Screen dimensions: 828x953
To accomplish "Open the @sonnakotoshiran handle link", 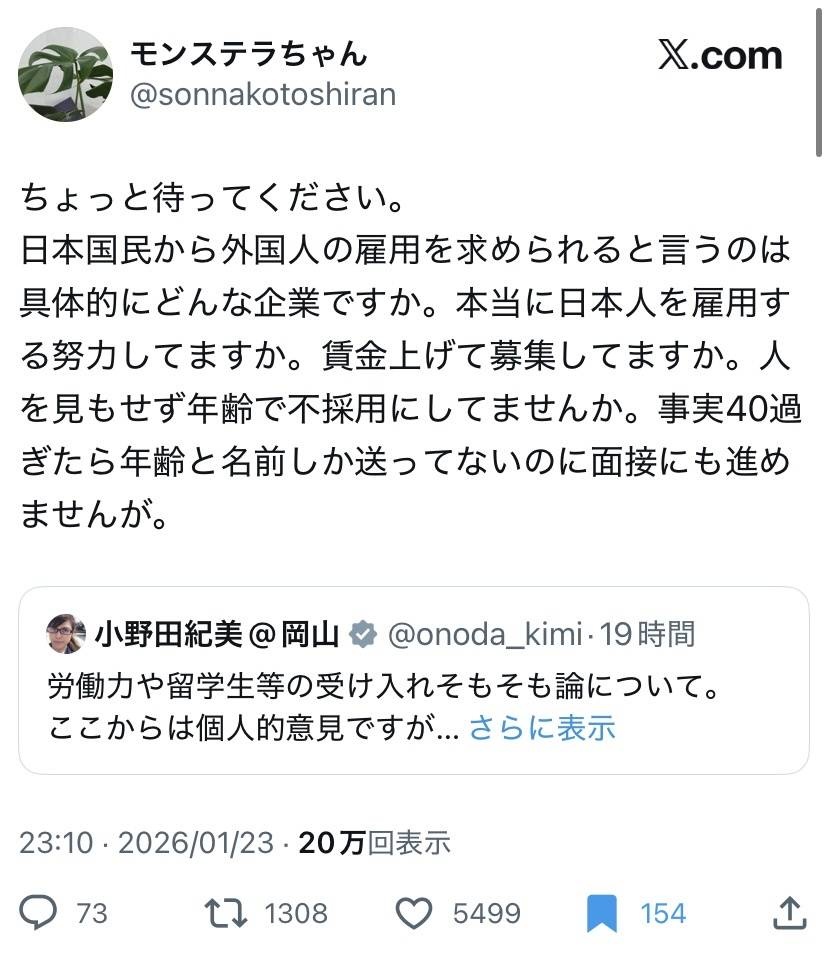I will pos(263,95).
